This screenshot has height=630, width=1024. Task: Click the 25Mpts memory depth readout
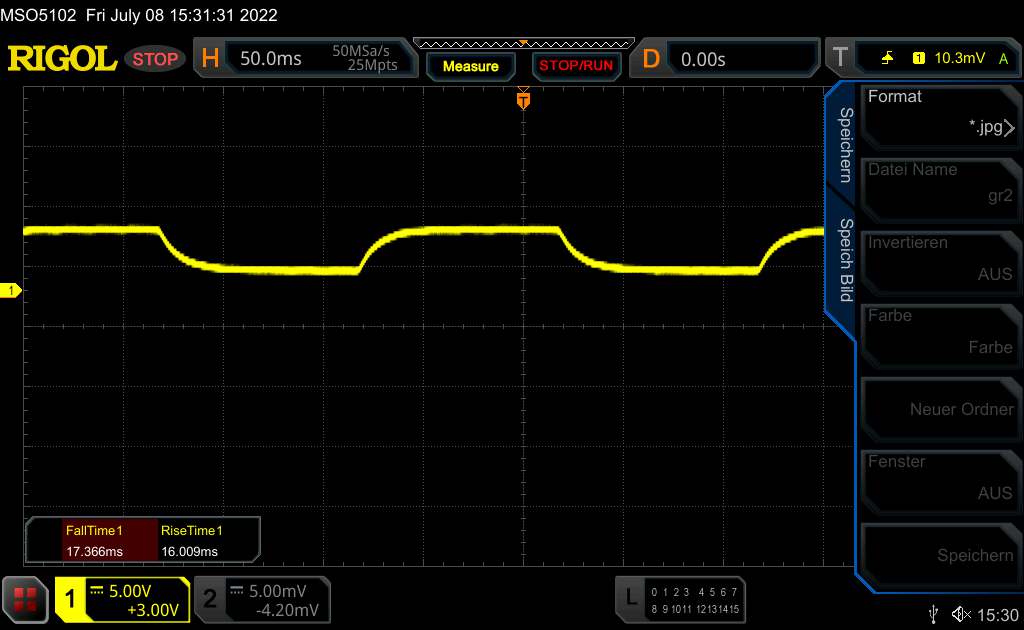point(372,65)
